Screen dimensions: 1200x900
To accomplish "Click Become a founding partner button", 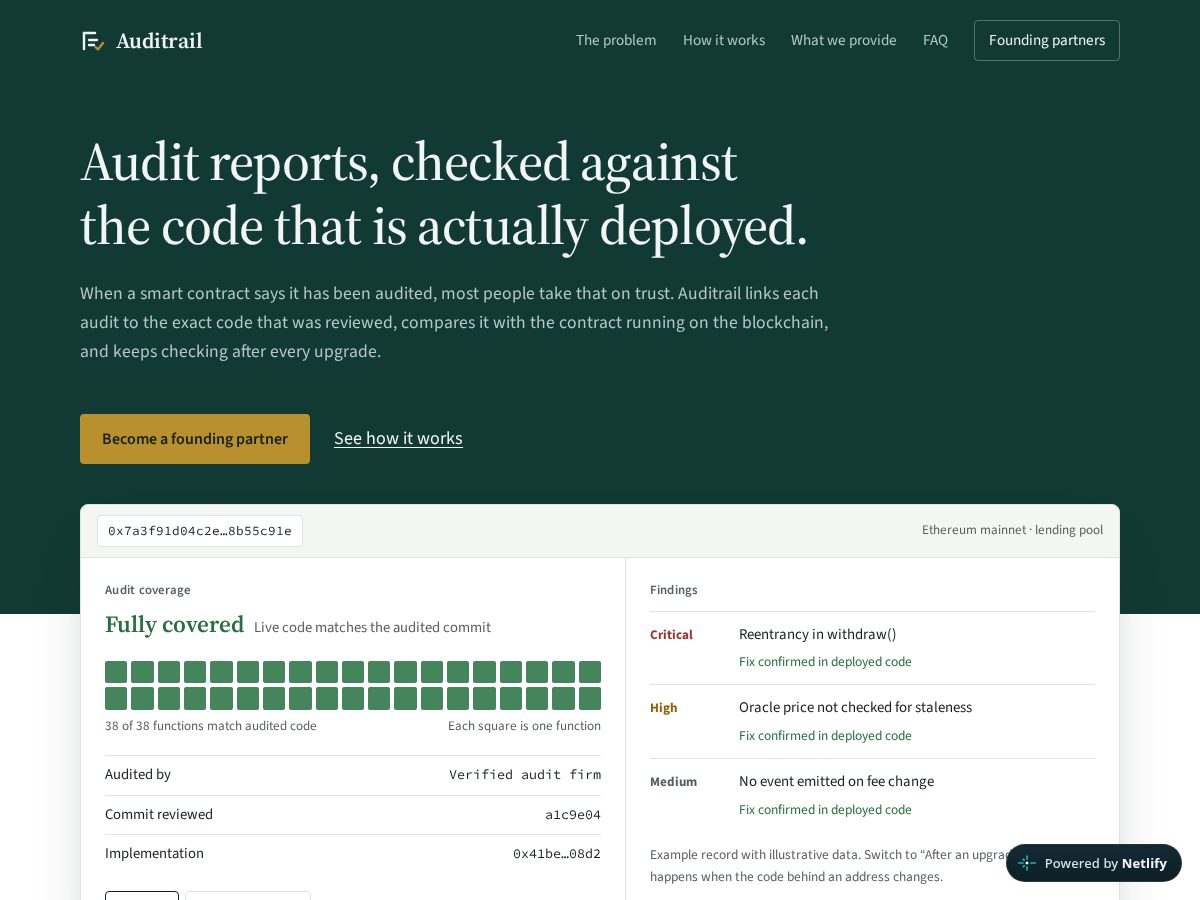I will [195, 439].
